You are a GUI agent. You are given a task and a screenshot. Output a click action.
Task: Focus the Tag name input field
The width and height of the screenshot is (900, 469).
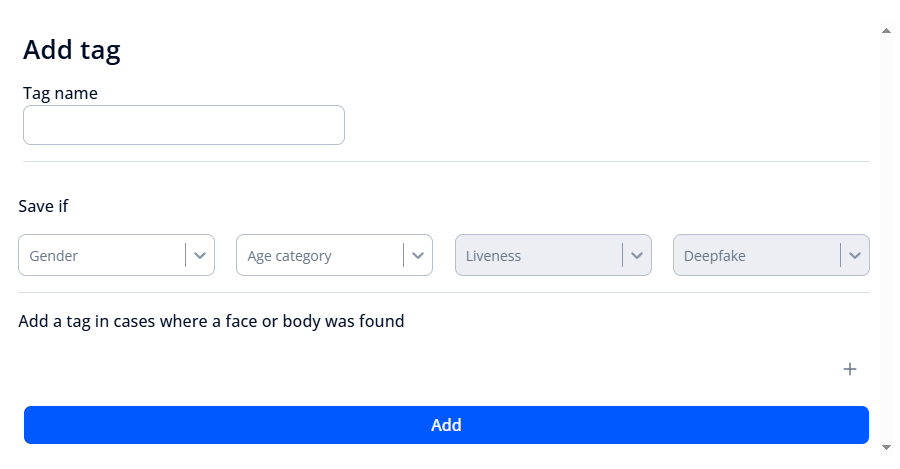(184, 125)
